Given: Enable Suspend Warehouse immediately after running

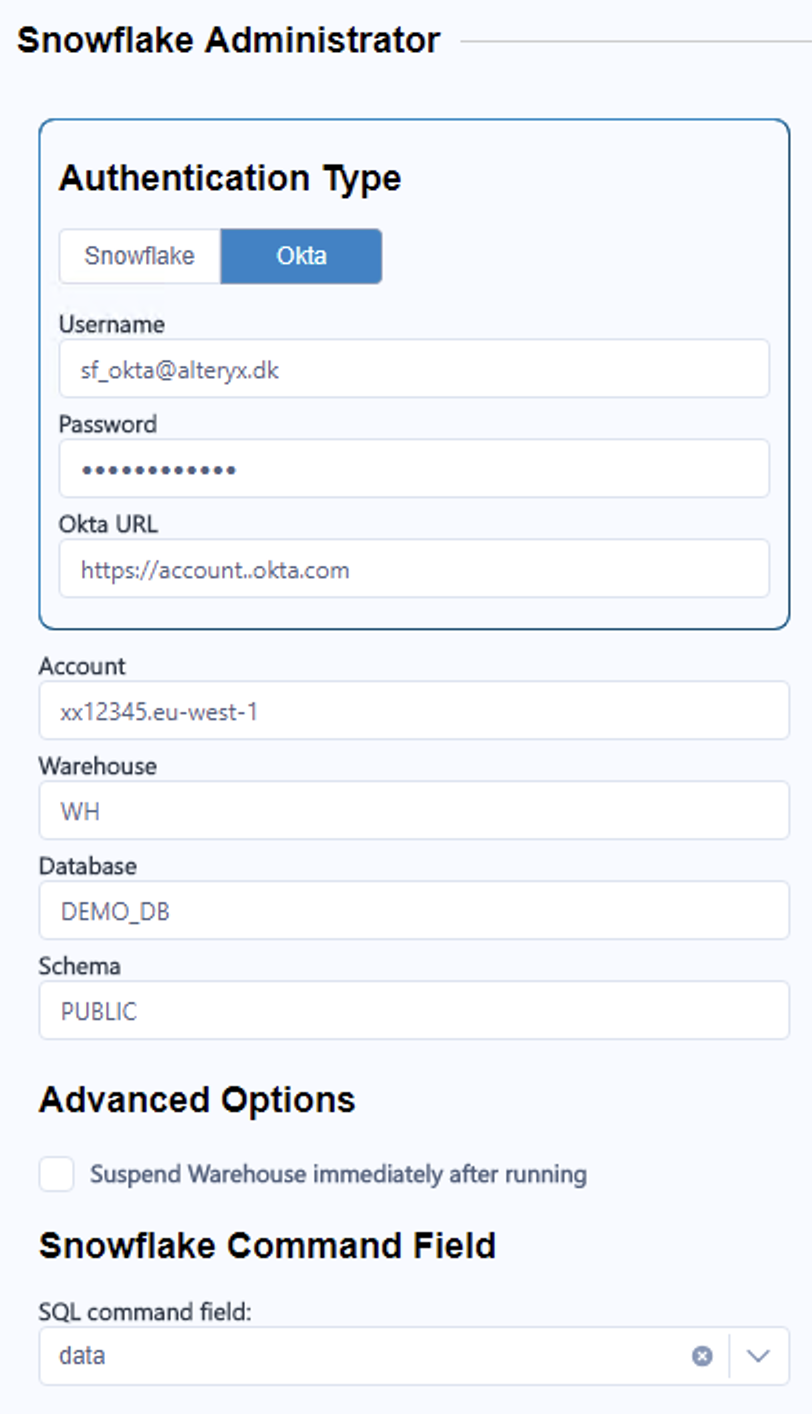Looking at the screenshot, I should [x=55, y=1173].
